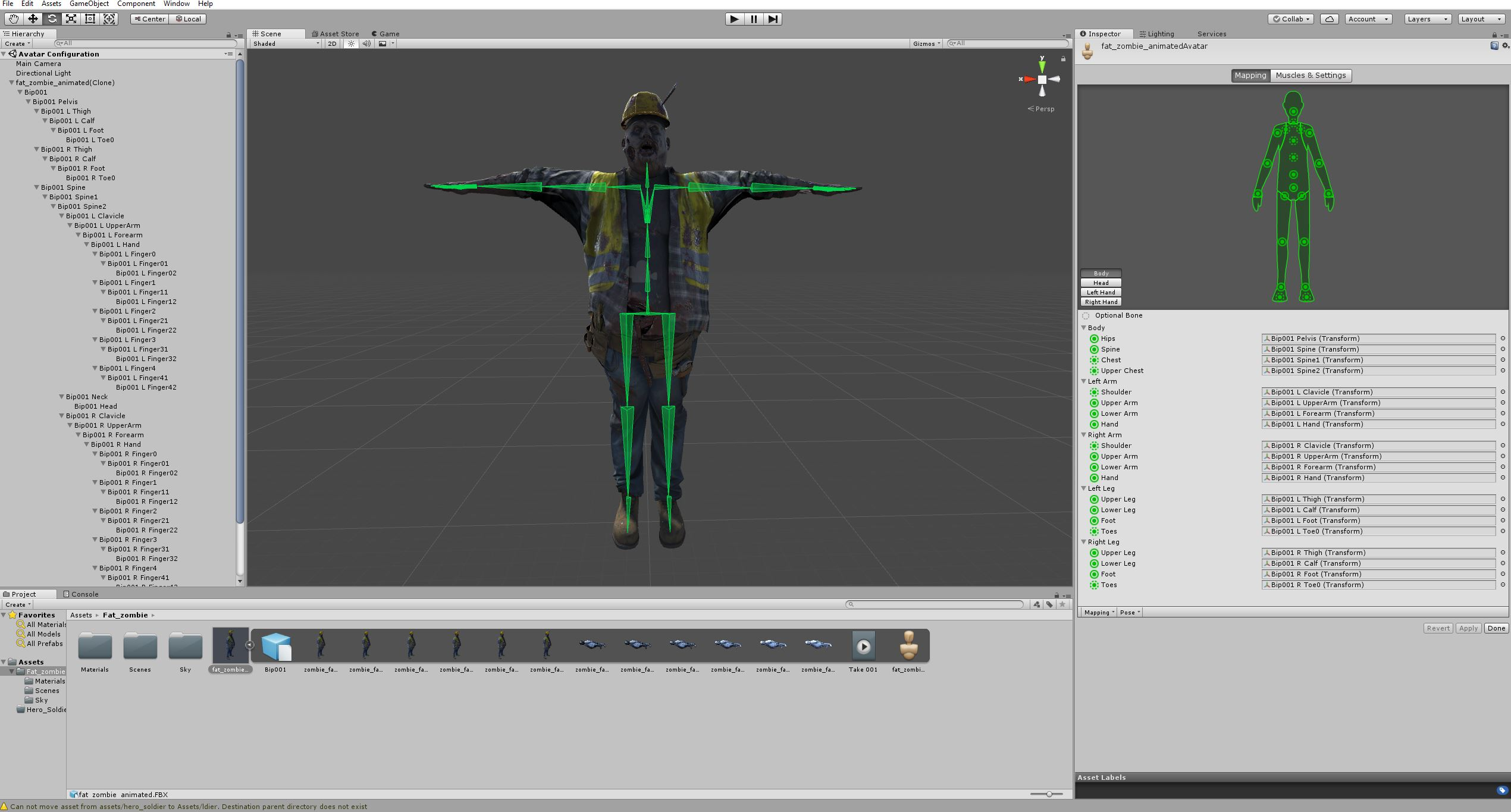The image size is (1511, 812).
Task: Switch to Muscles & Settings
Action: [x=1310, y=76]
